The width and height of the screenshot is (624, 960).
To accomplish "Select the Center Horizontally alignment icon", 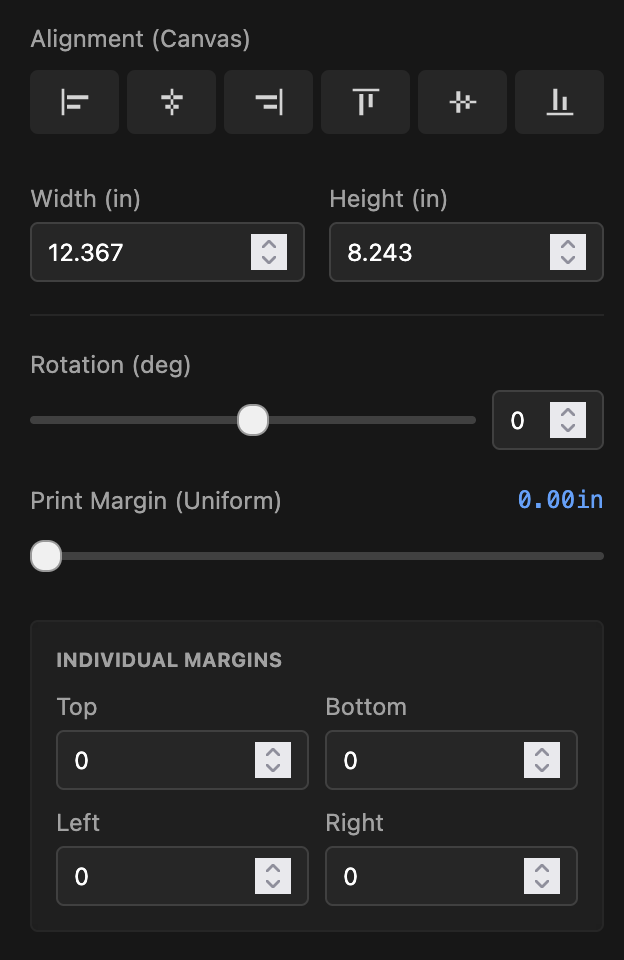I will pos(171,102).
